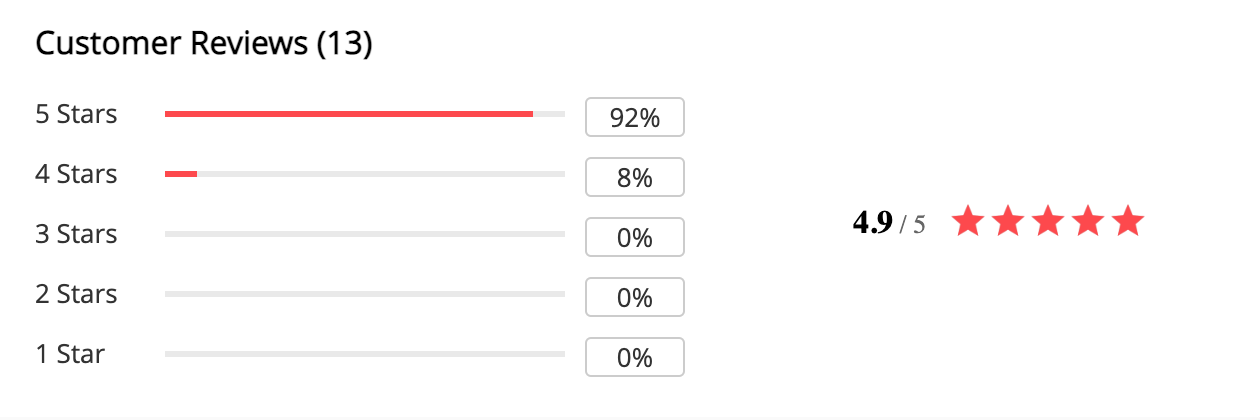The width and height of the screenshot is (1260, 420).
Task: Select the 5 Stars label
Action: click(x=76, y=114)
